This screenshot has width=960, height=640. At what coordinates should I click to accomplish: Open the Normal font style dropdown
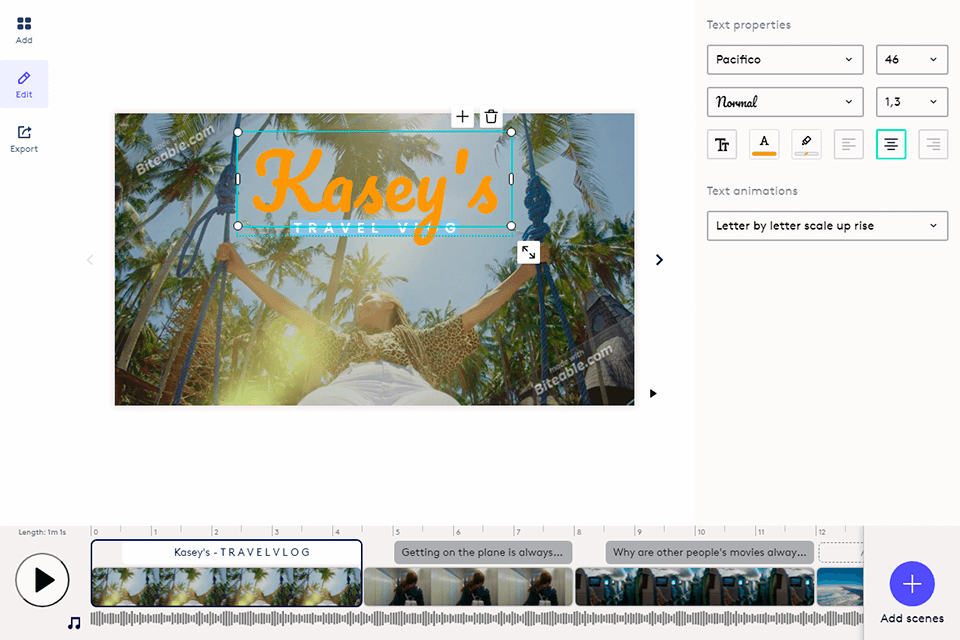tap(785, 102)
